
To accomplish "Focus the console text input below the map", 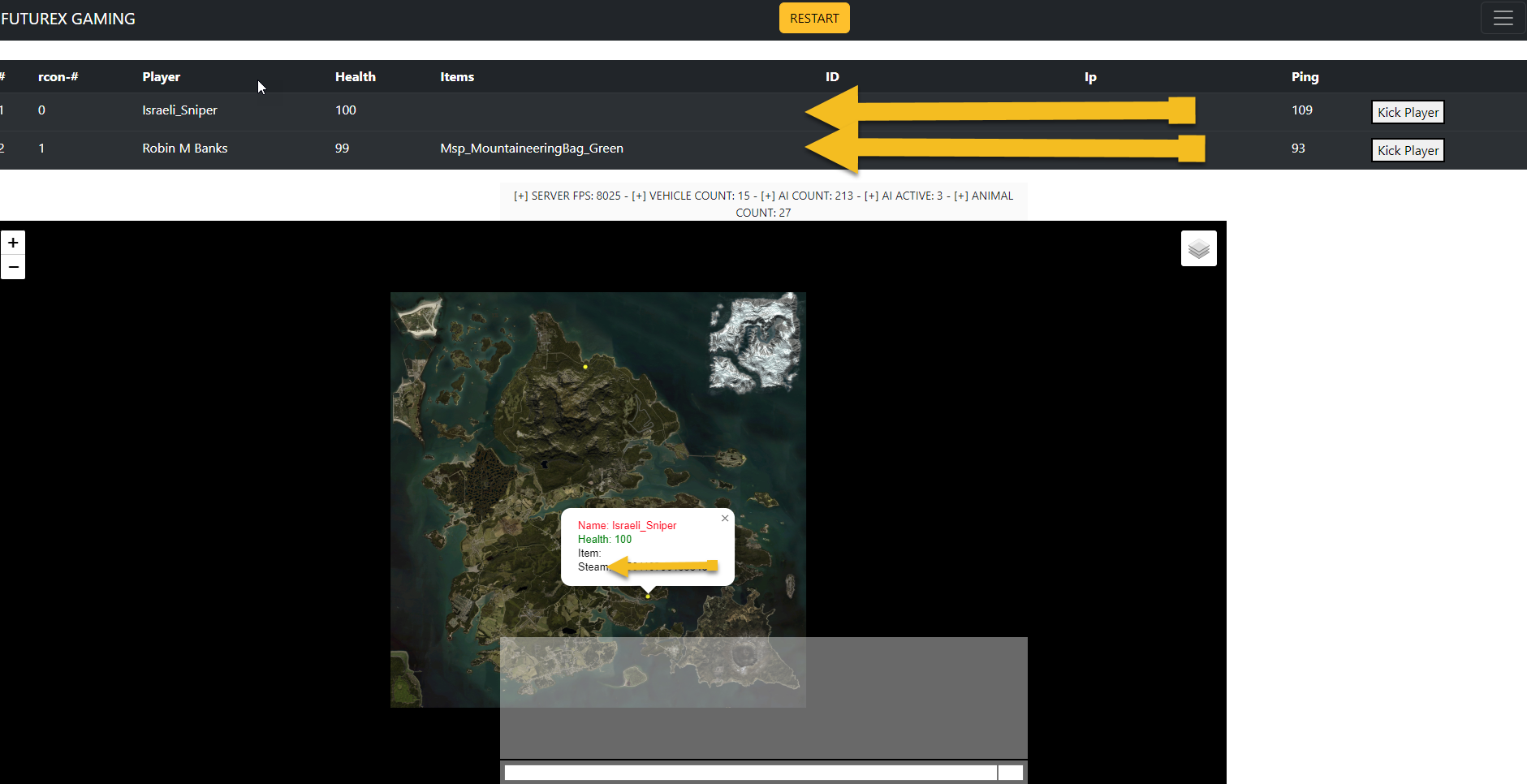I will click(x=750, y=773).
